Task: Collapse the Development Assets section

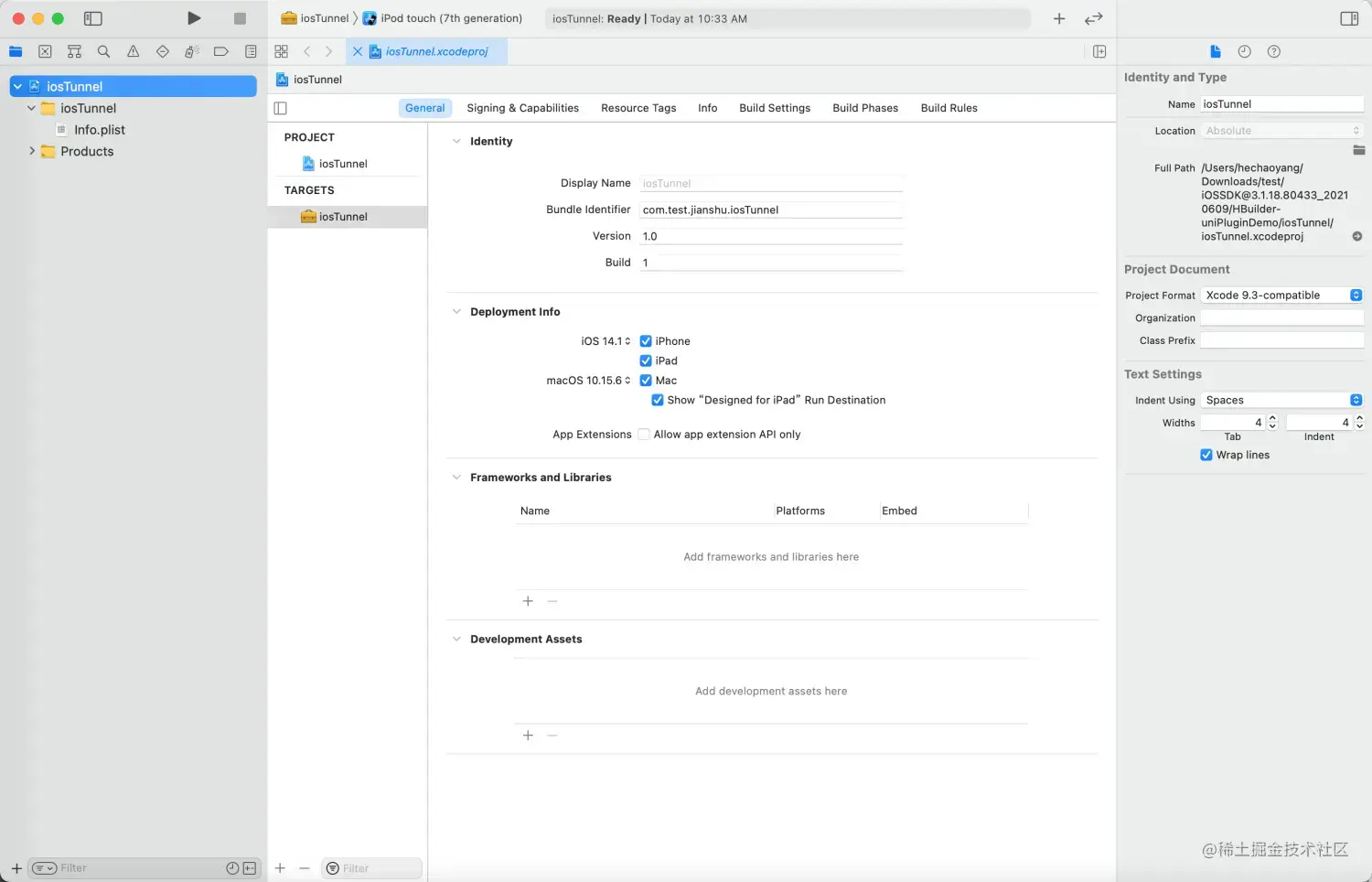Action: pyautogui.click(x=456, y=640)
